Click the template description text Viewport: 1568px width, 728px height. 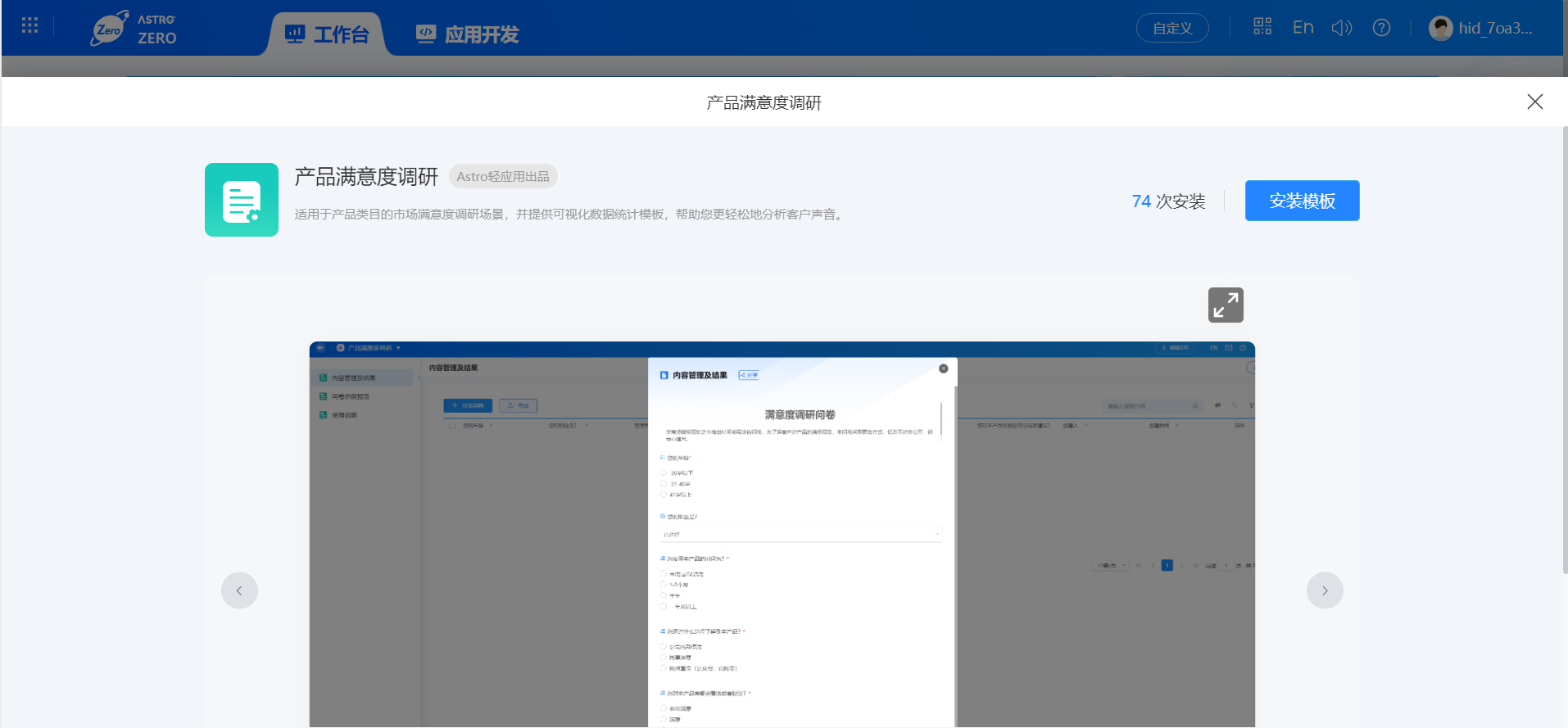570,215
